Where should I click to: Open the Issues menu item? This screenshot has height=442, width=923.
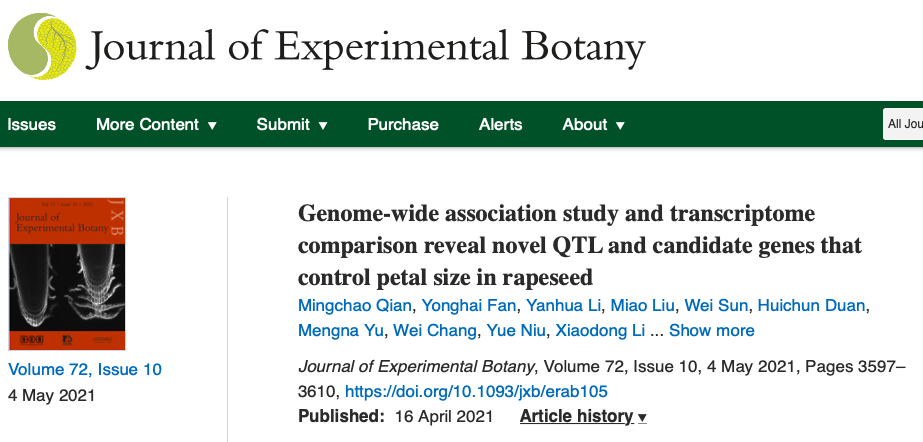pos(31,125)
